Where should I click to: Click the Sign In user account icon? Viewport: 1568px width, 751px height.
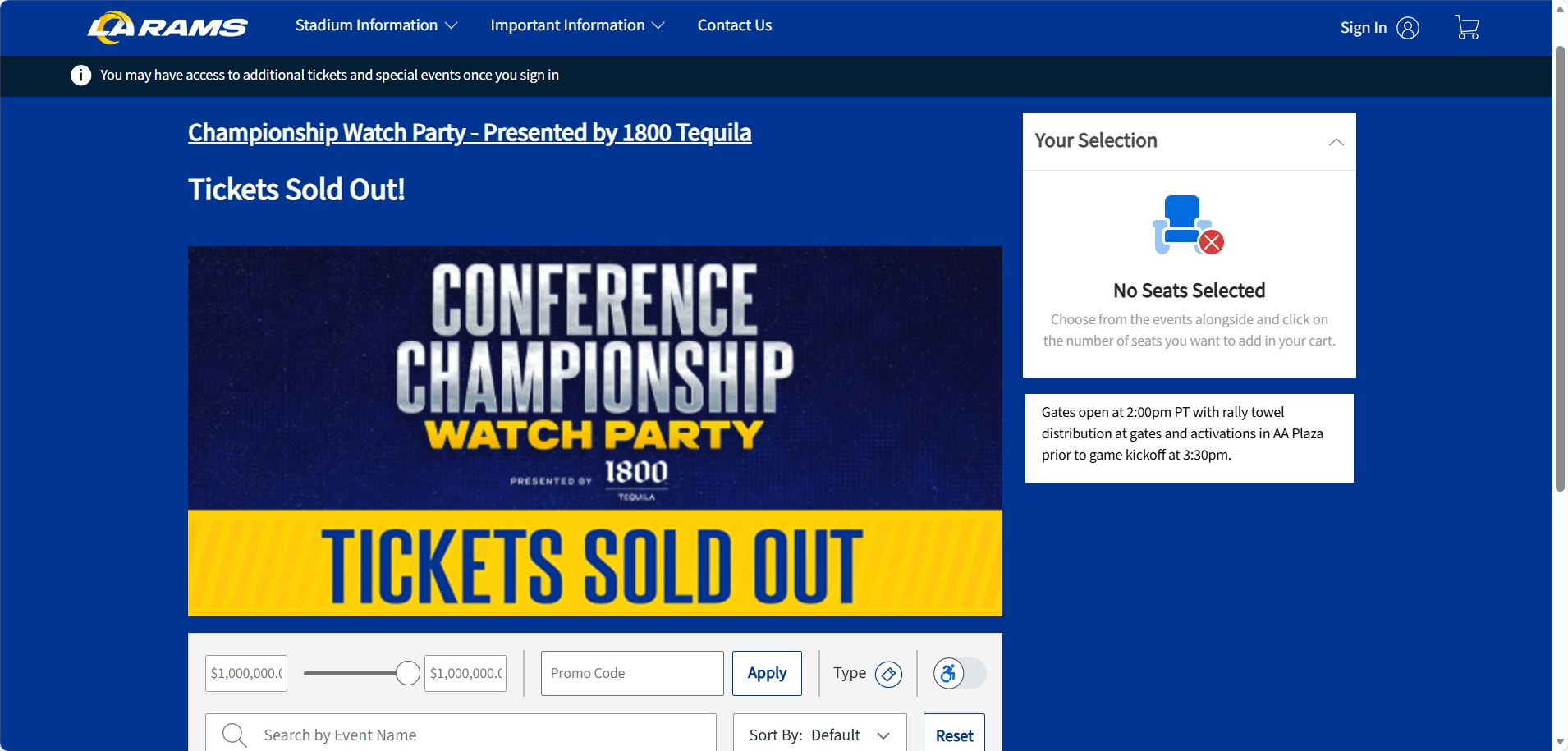1406,27
